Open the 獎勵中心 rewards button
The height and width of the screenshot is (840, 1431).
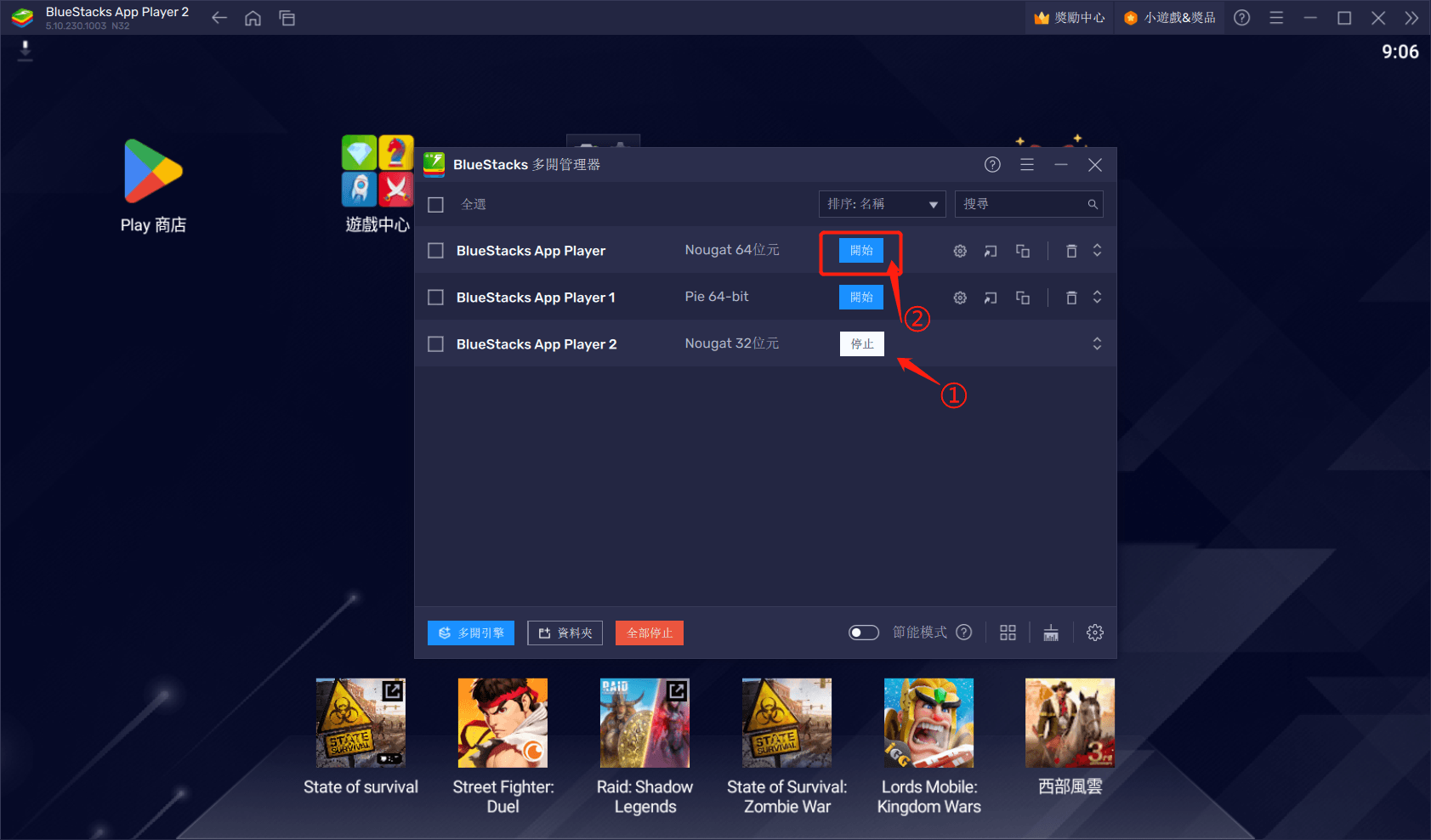pyautogui.click(x=1070, y=18)
